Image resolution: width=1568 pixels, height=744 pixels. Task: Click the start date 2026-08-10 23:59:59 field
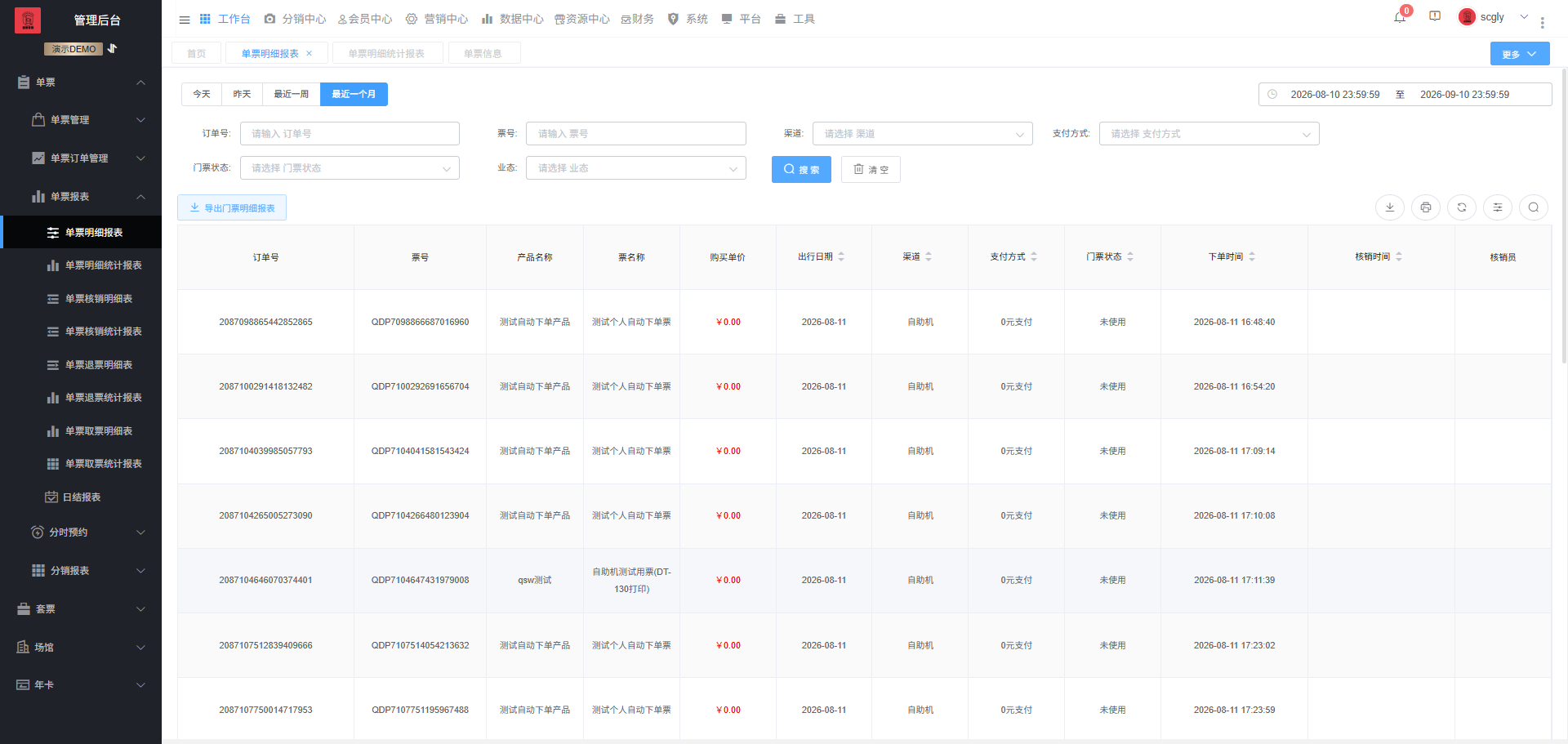click(x=1334, y=95)
